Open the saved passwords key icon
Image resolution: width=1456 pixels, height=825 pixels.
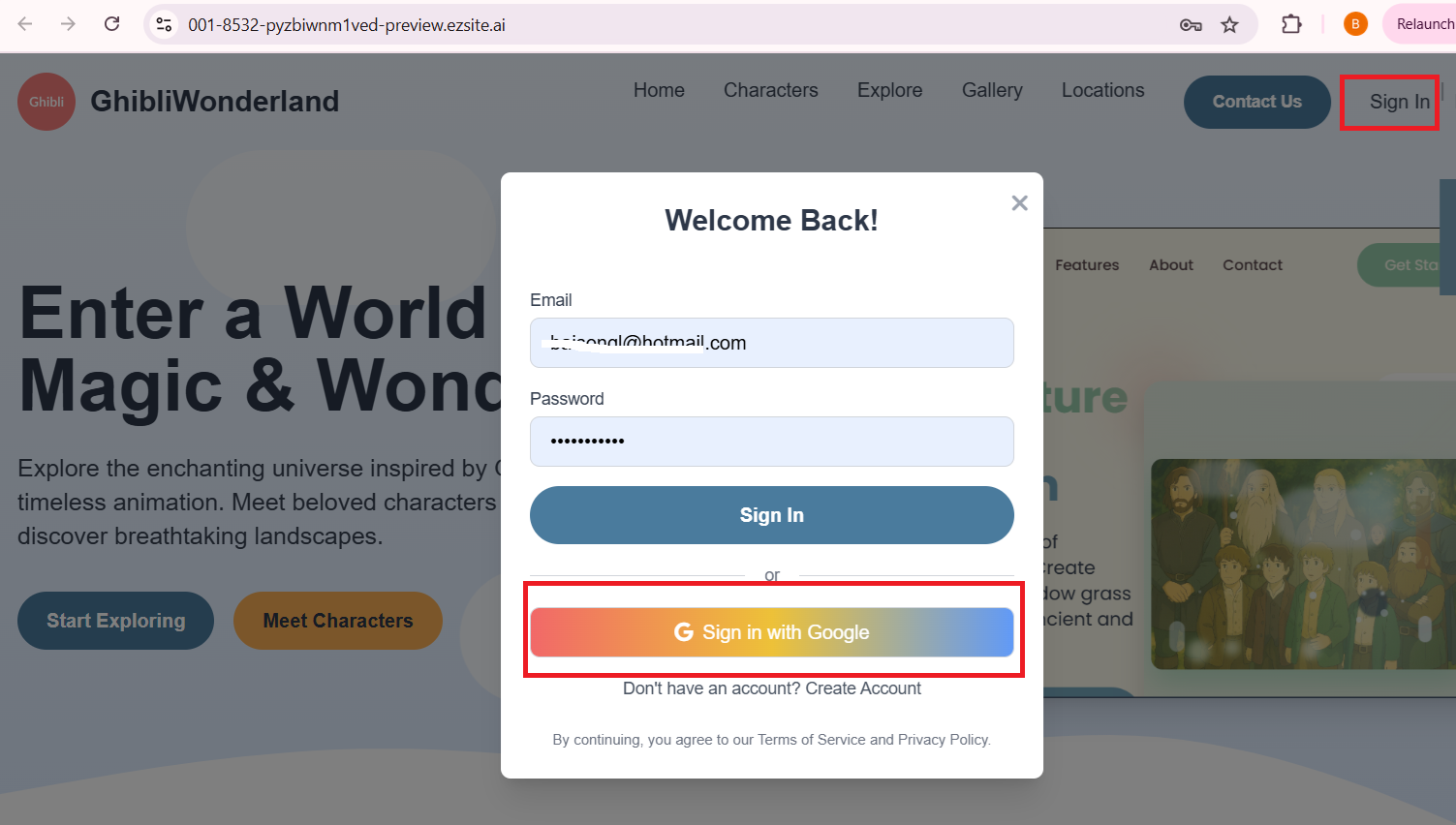point(1191,25)
